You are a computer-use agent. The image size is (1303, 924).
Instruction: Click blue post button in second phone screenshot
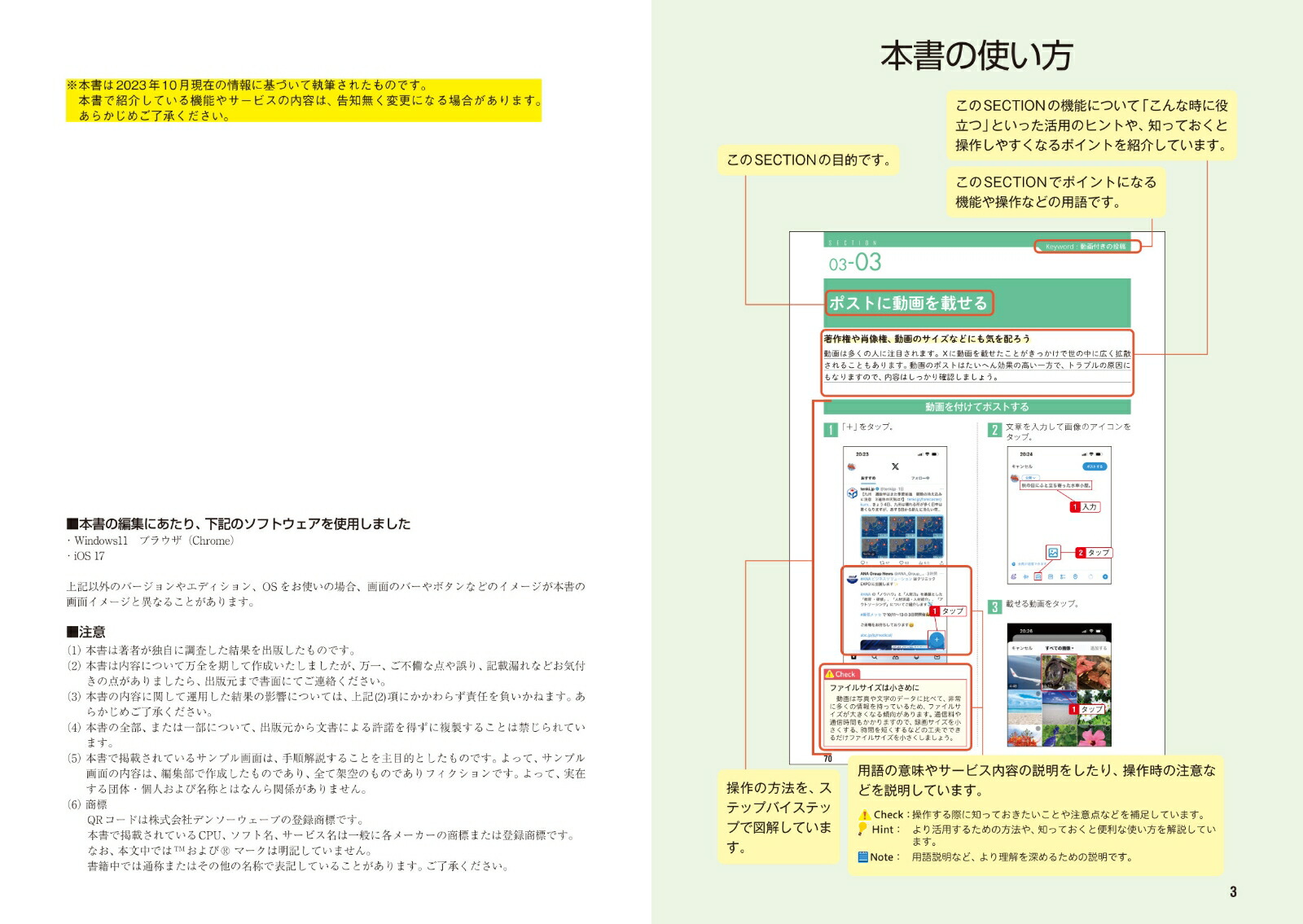click(1095, 466)
